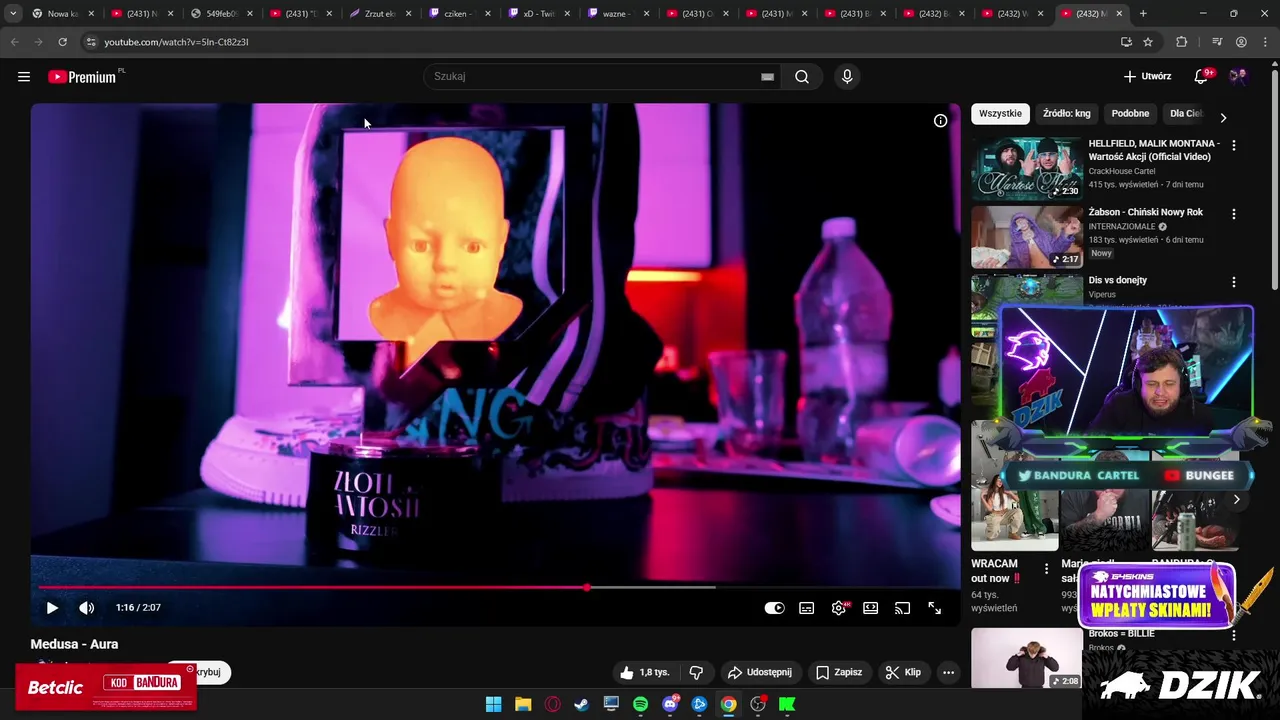1280x720 pixels.
Task: Open the YouTube hamburger guide menu
Action: 24,77
